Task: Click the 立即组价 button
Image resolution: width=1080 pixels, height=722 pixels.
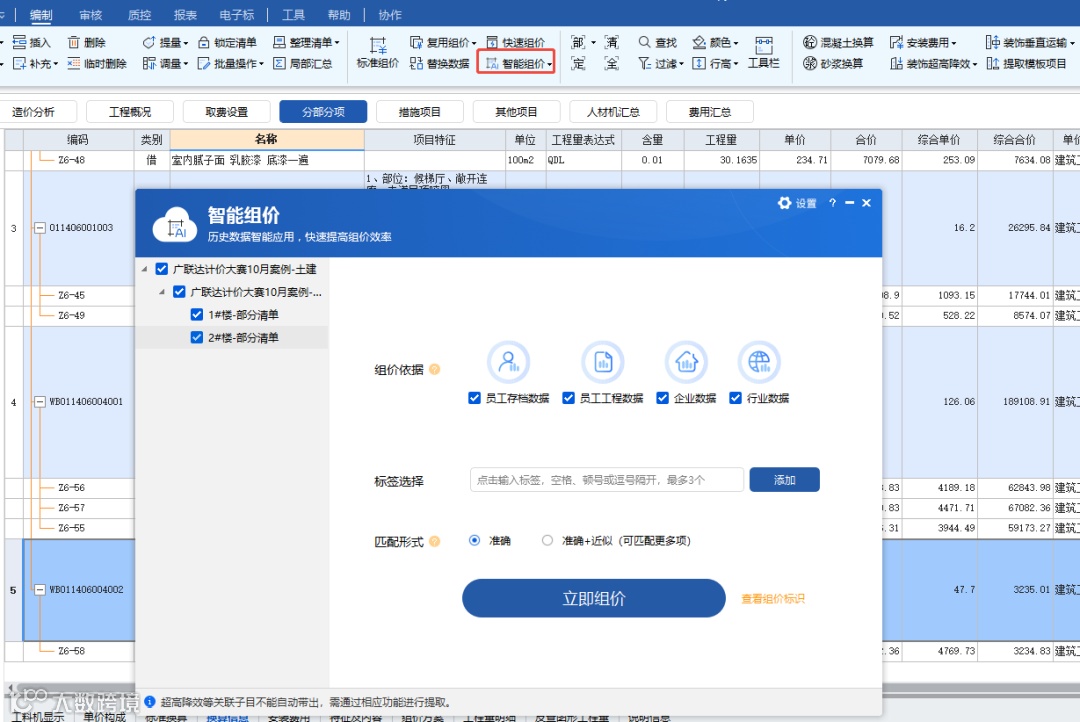Action: (x=593, y=598)
